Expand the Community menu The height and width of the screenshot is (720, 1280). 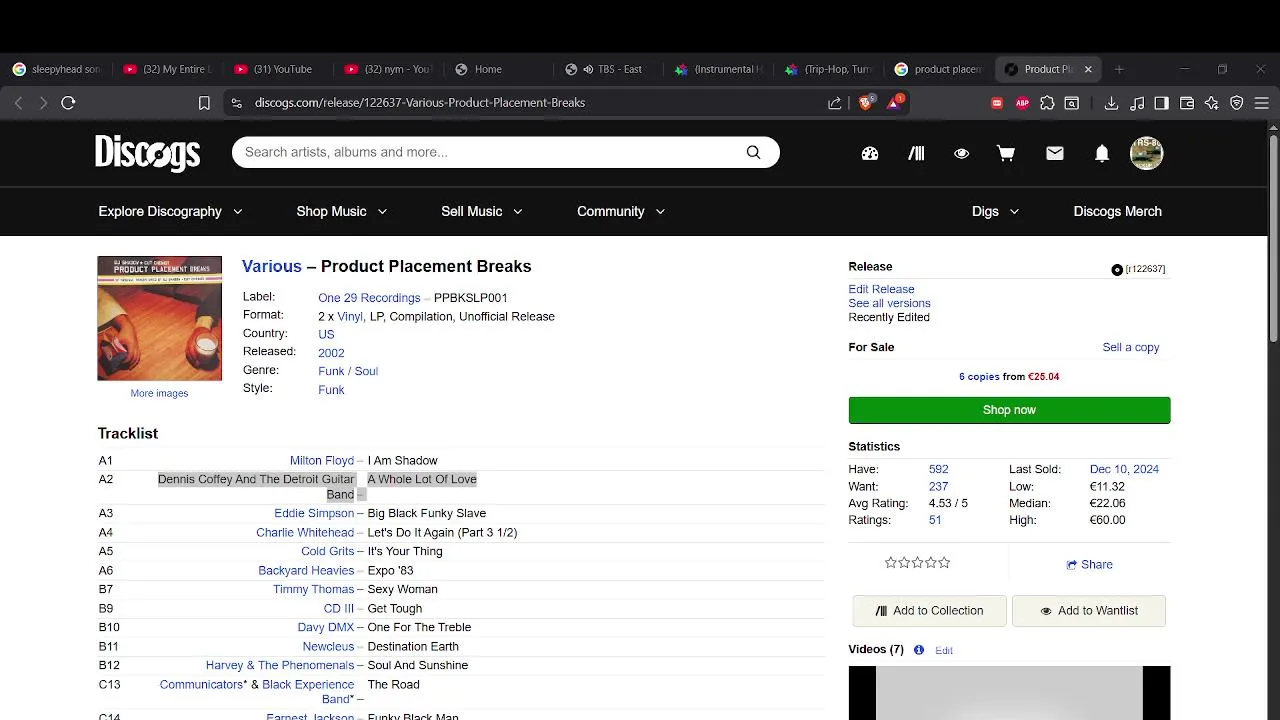620,211
